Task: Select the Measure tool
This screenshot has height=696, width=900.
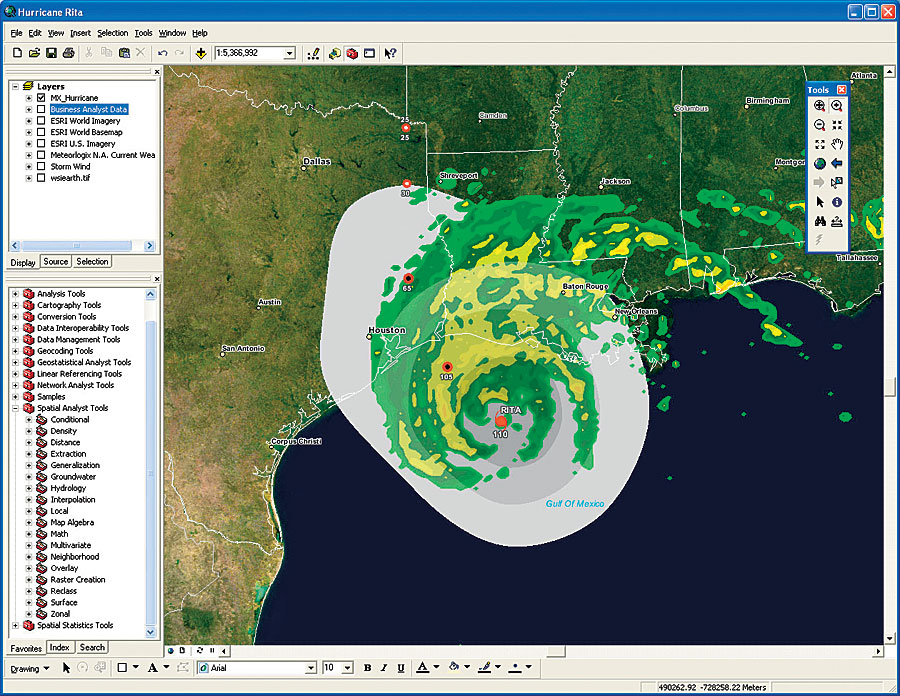Action: pyautogui.click(x=837, y=221)
